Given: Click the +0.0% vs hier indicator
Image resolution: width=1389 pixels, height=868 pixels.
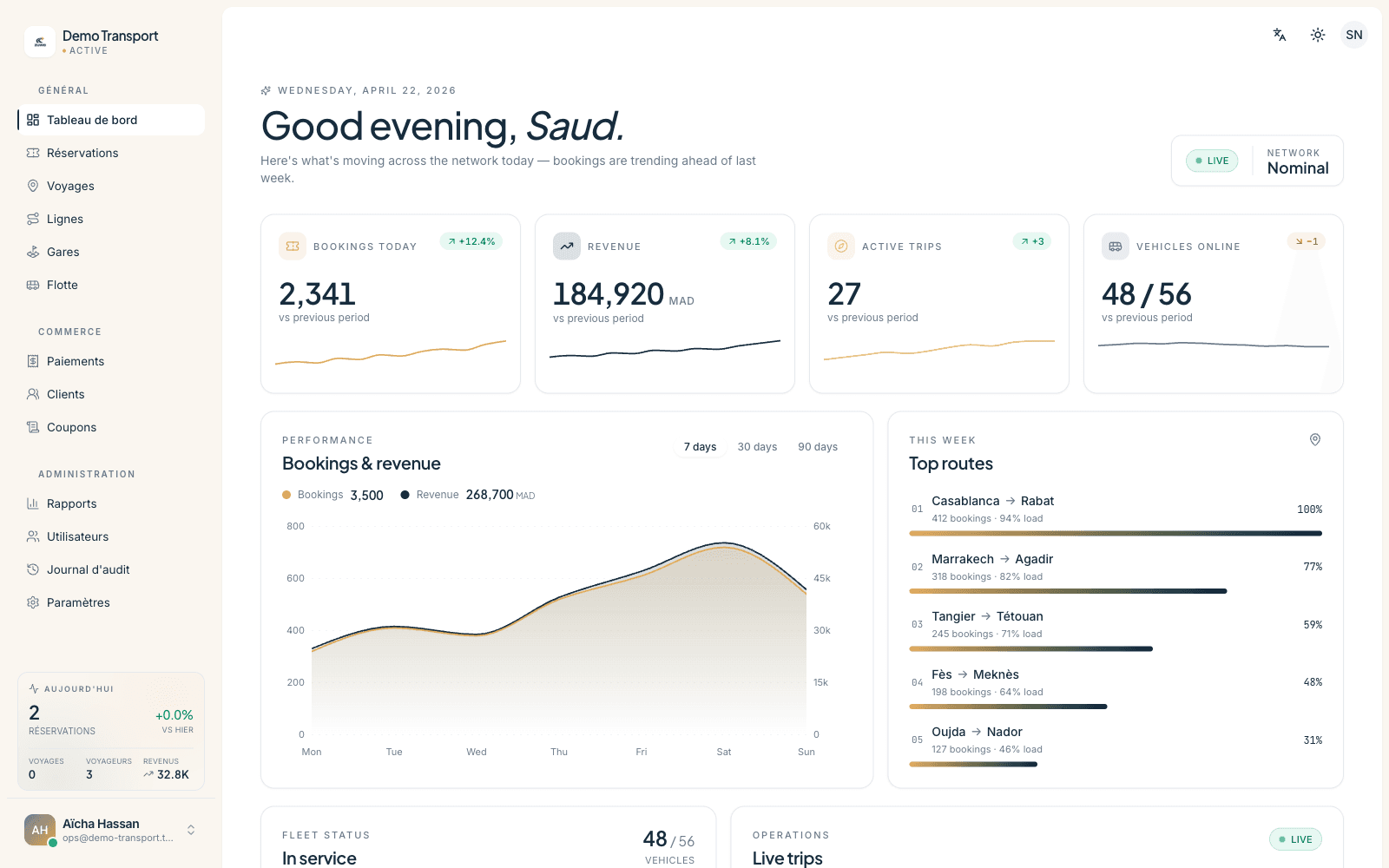Looking at the screenshot, I should (174, 720).
